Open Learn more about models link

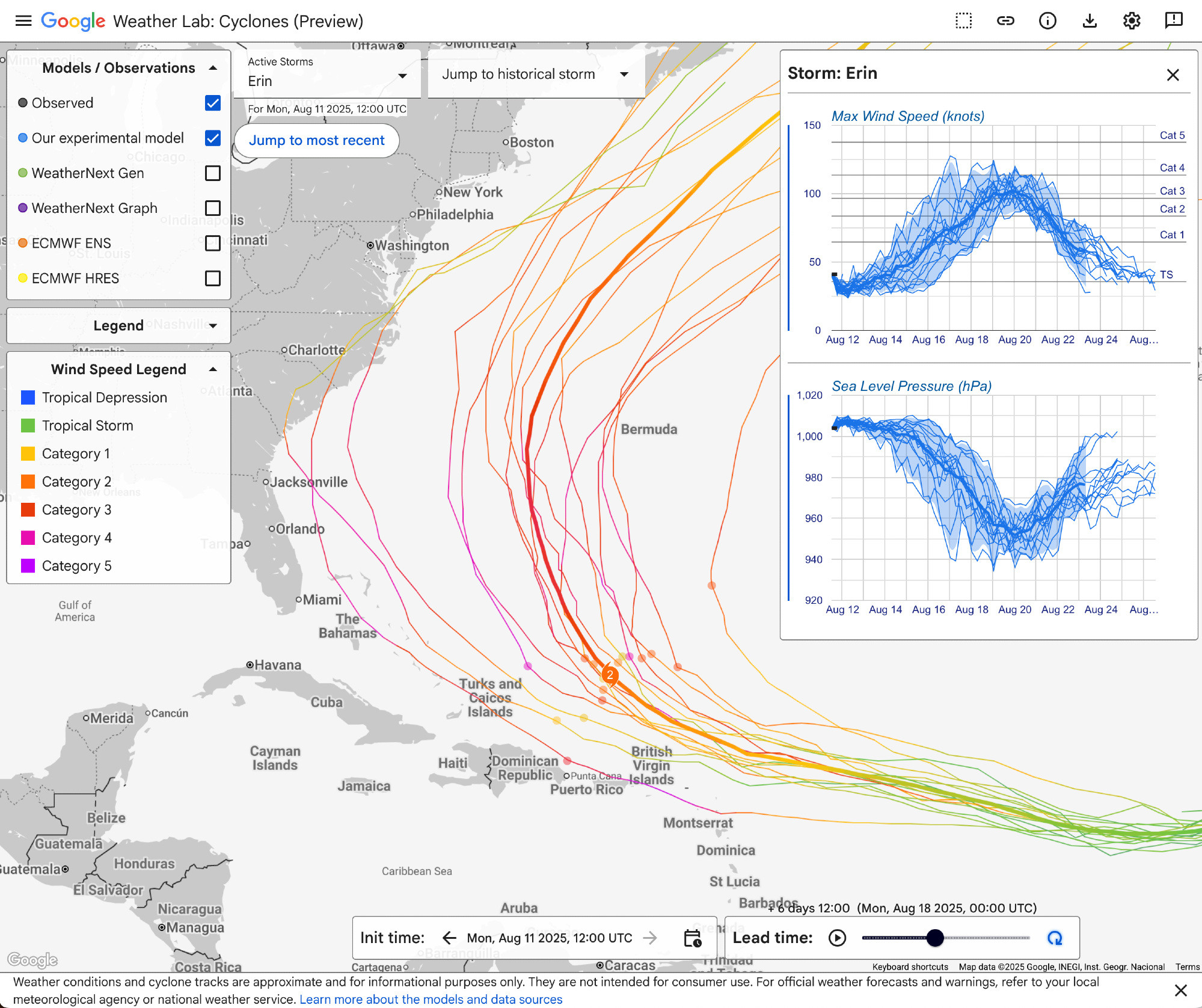[431, 999]
